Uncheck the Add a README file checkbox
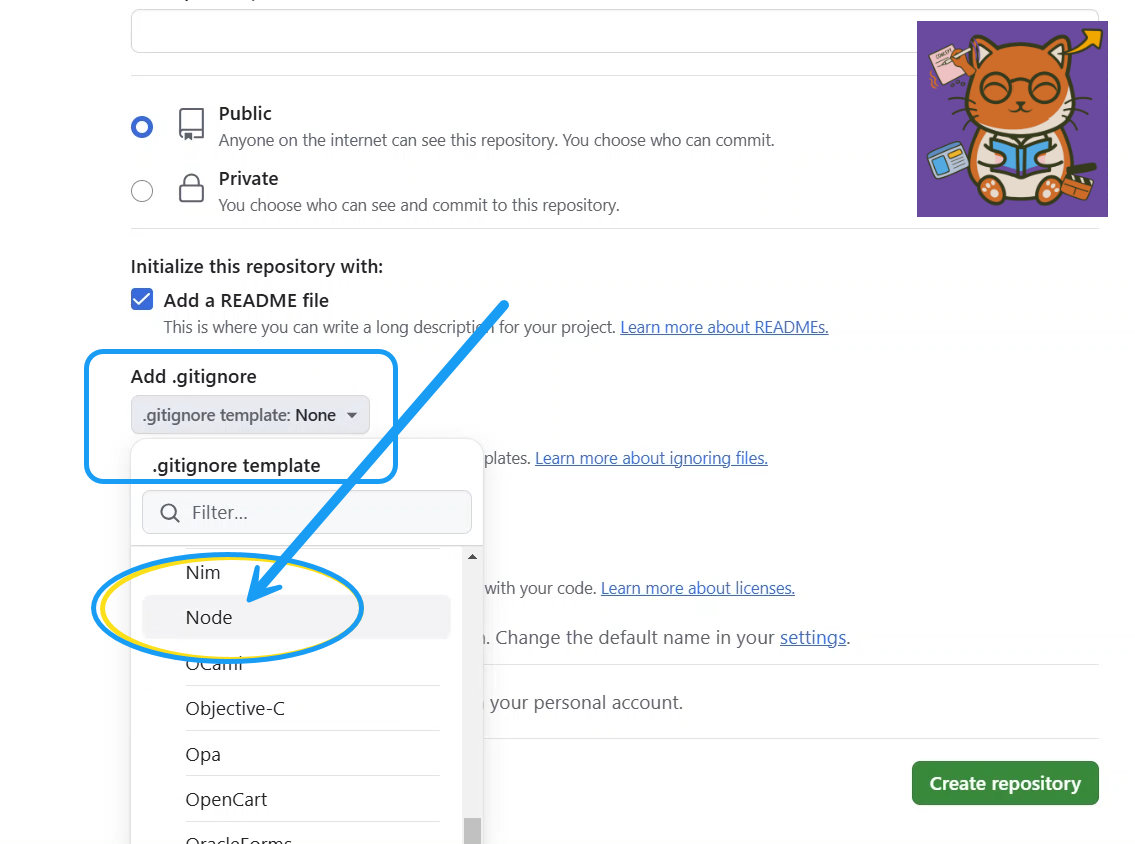This screenshot has height=844, width=1135. pos(142,300)
